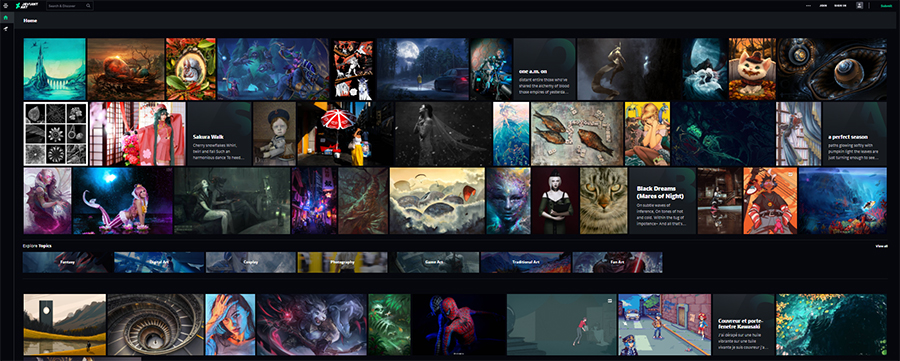Open the Fan Art topic
Image resolution: width=900 pixels, height=361 pixels.
coord(618,262)
